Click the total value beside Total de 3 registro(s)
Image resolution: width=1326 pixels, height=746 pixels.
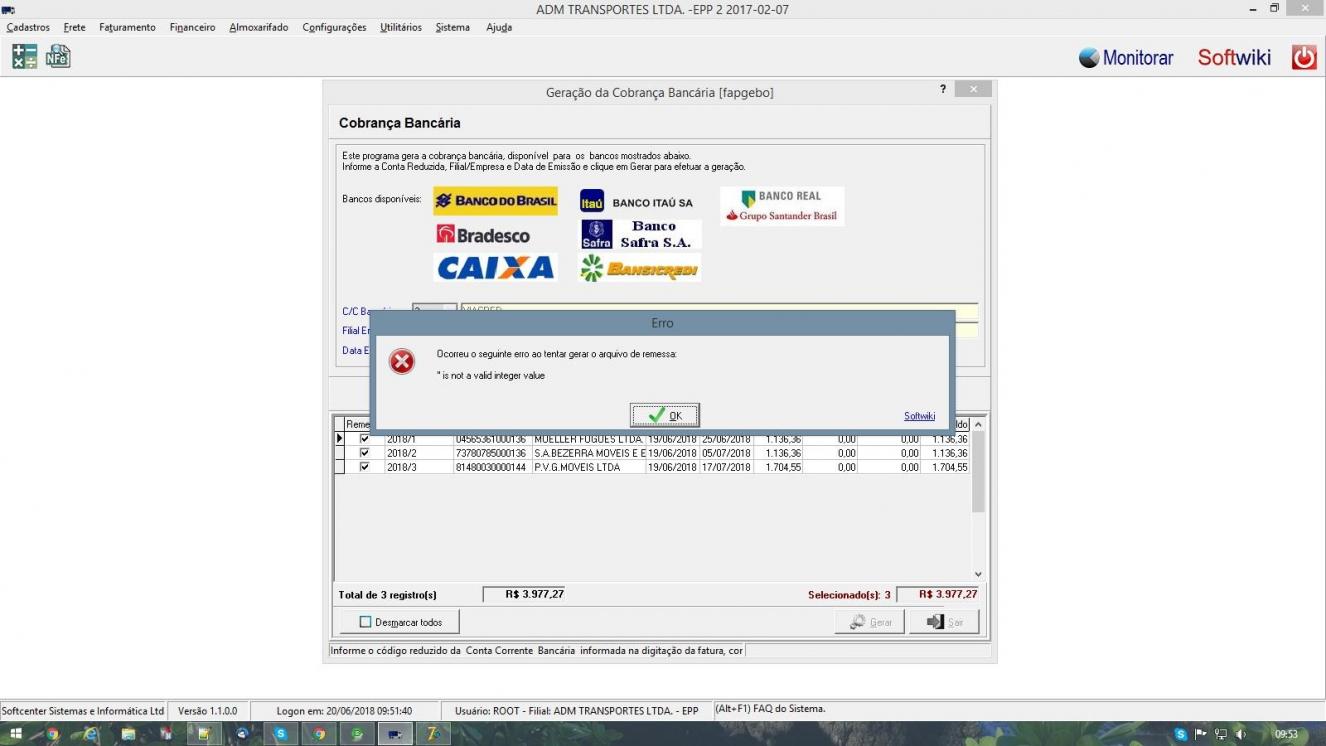coord(524,594)
